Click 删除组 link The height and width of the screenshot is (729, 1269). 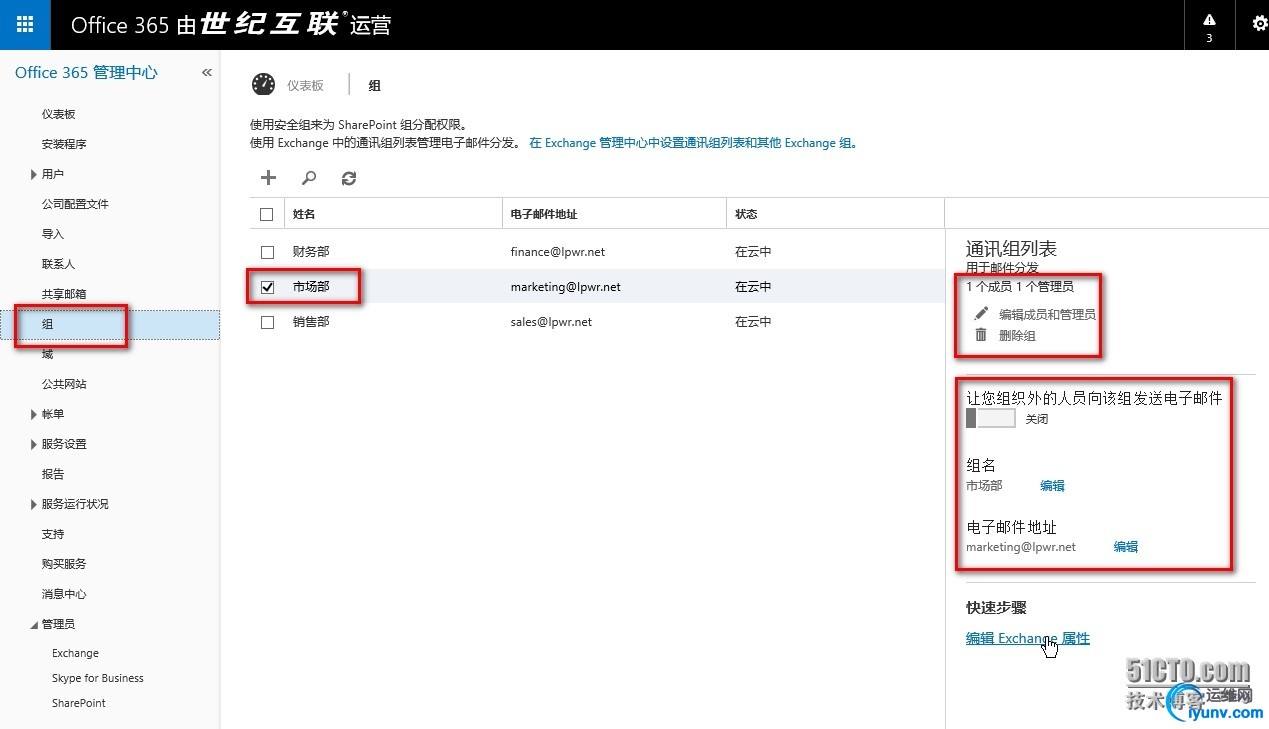(x=1017, y=336)
